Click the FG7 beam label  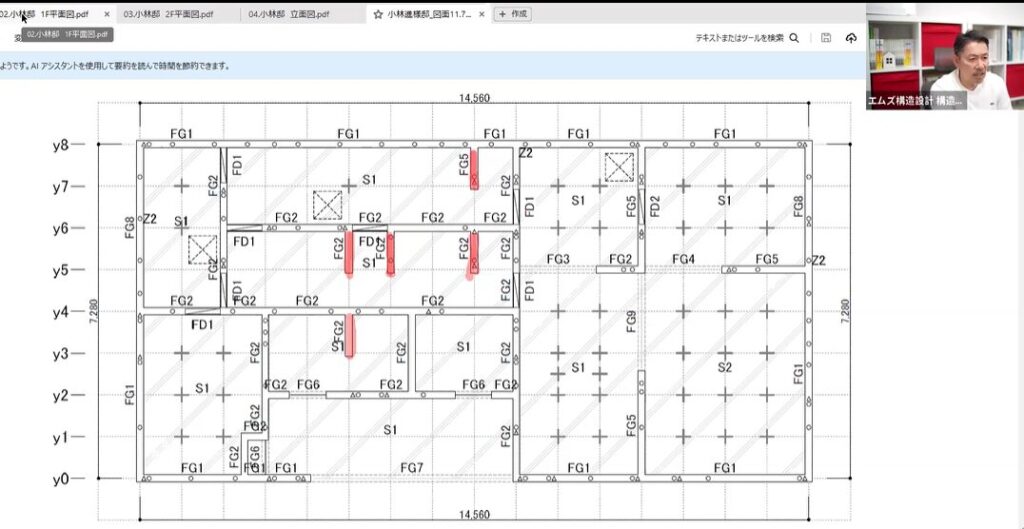coord(411,468)
